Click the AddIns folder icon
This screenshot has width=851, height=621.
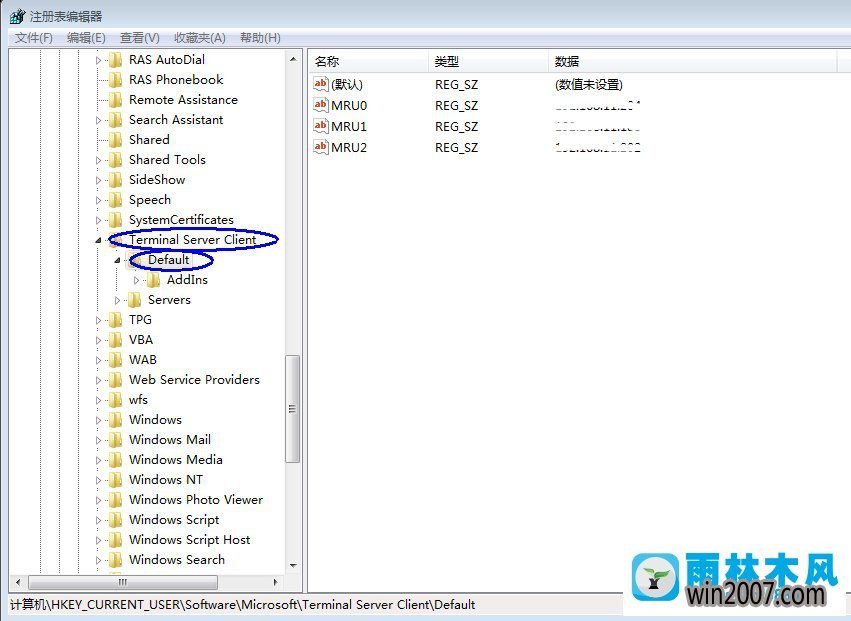tap(154, 280)
